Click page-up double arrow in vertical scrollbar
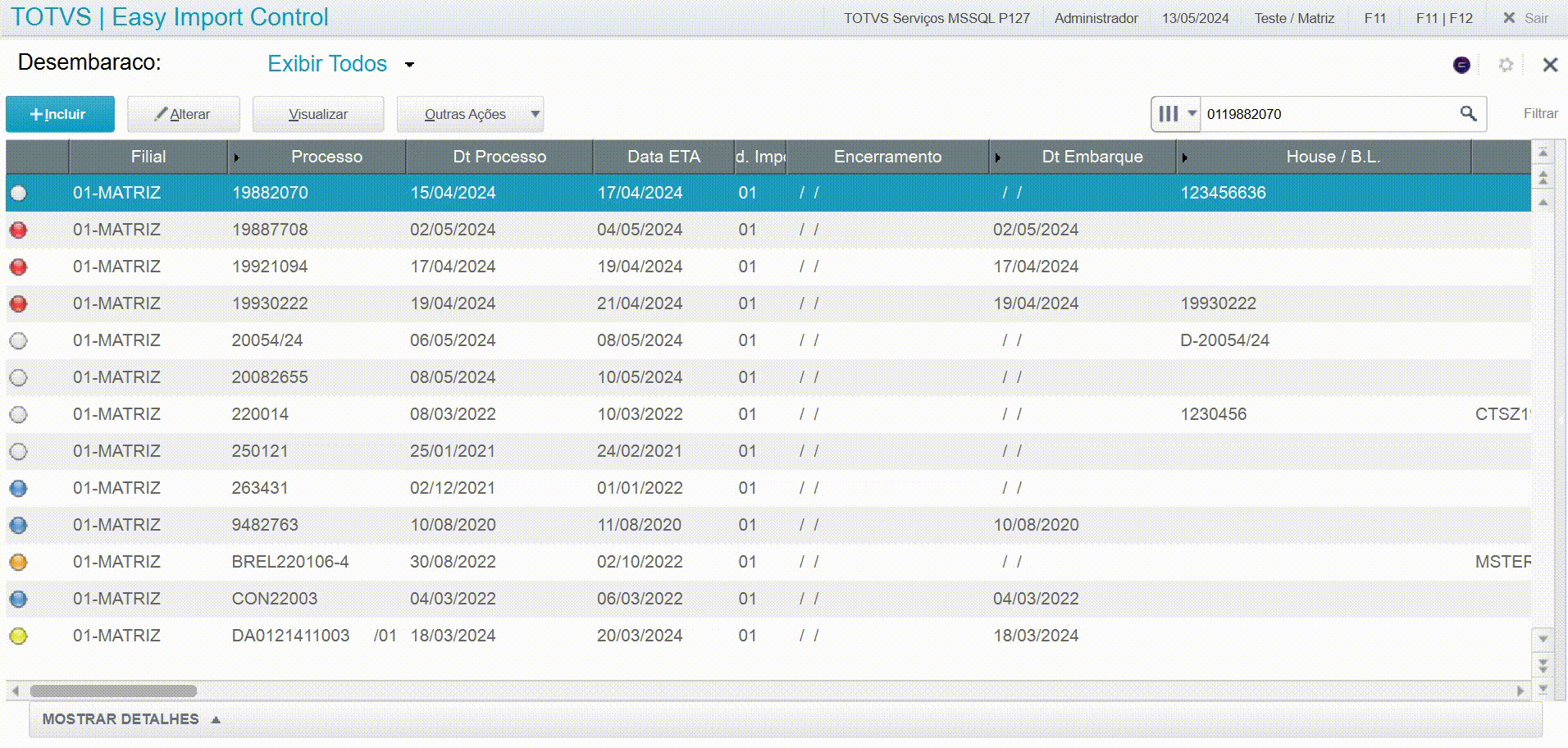1568x748 pixels. (x=1543, y=177)
